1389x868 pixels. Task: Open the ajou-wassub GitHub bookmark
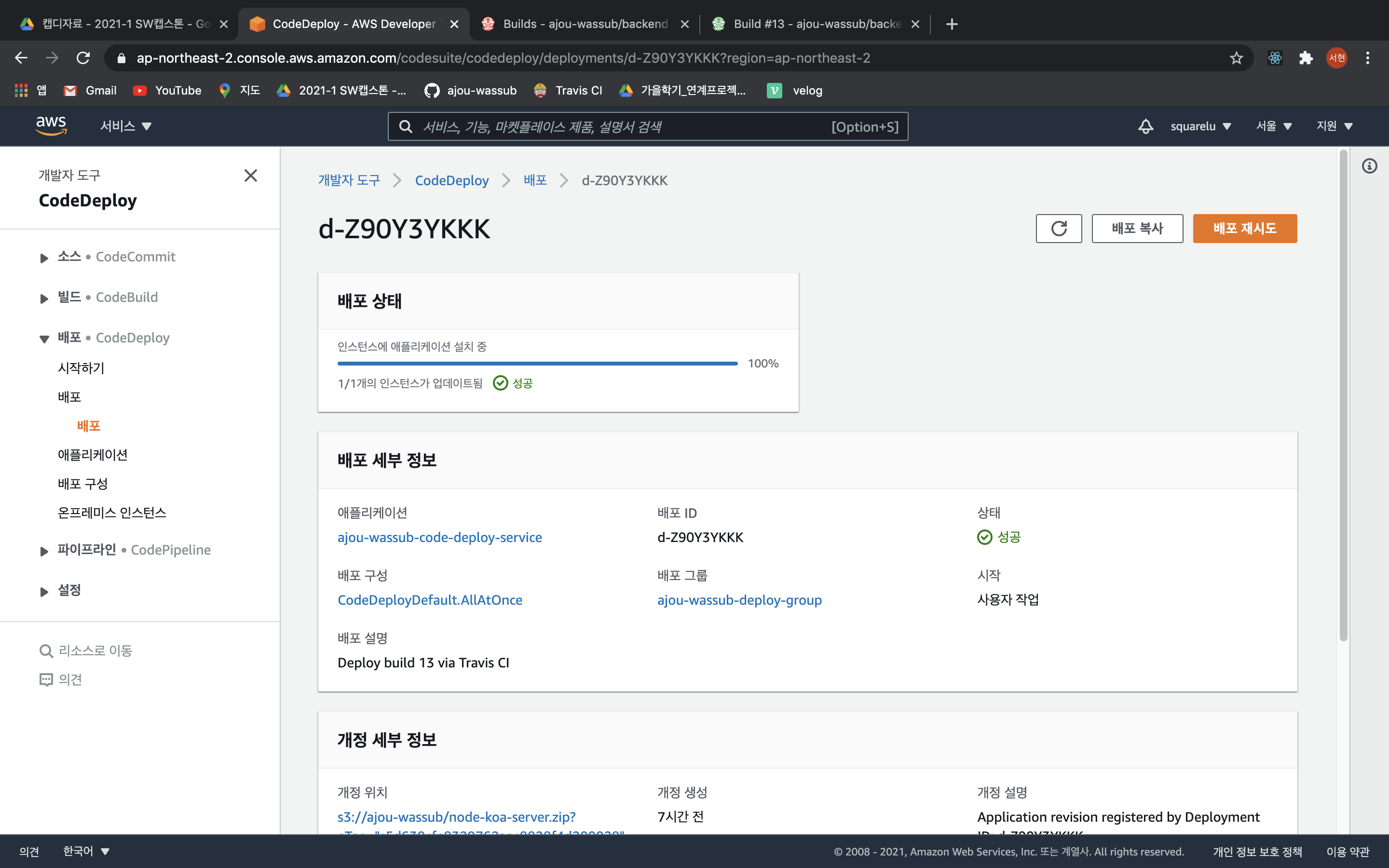tap(471, 90)
